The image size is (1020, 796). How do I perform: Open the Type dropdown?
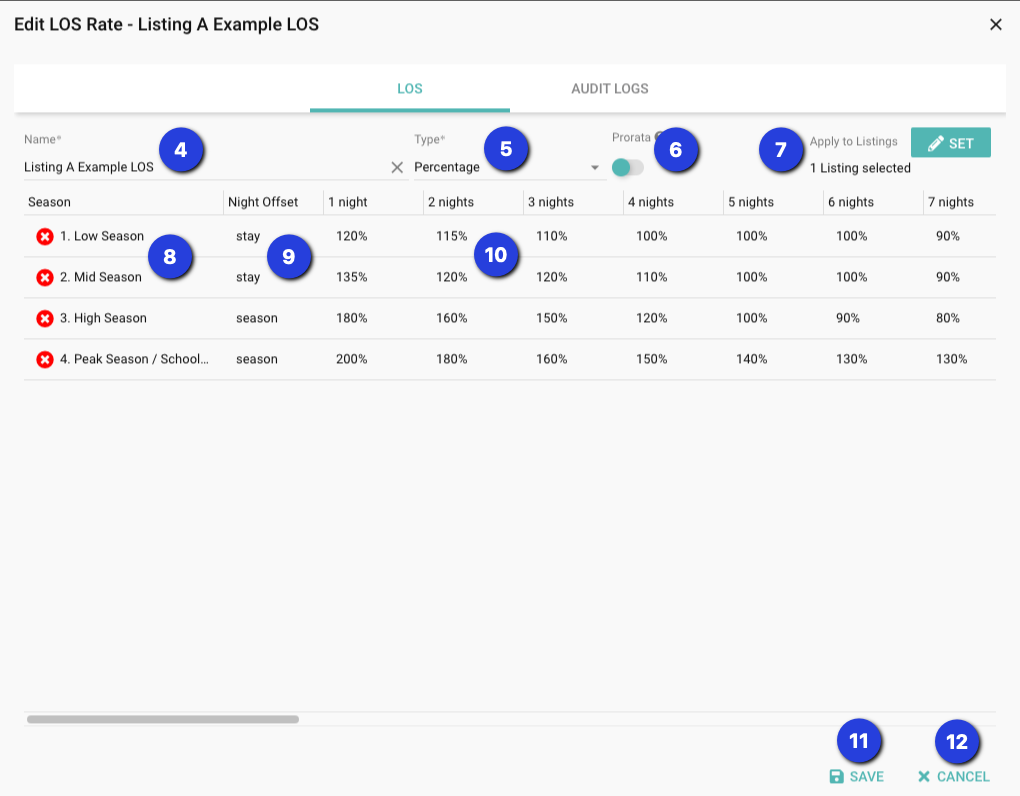point(594,168)
